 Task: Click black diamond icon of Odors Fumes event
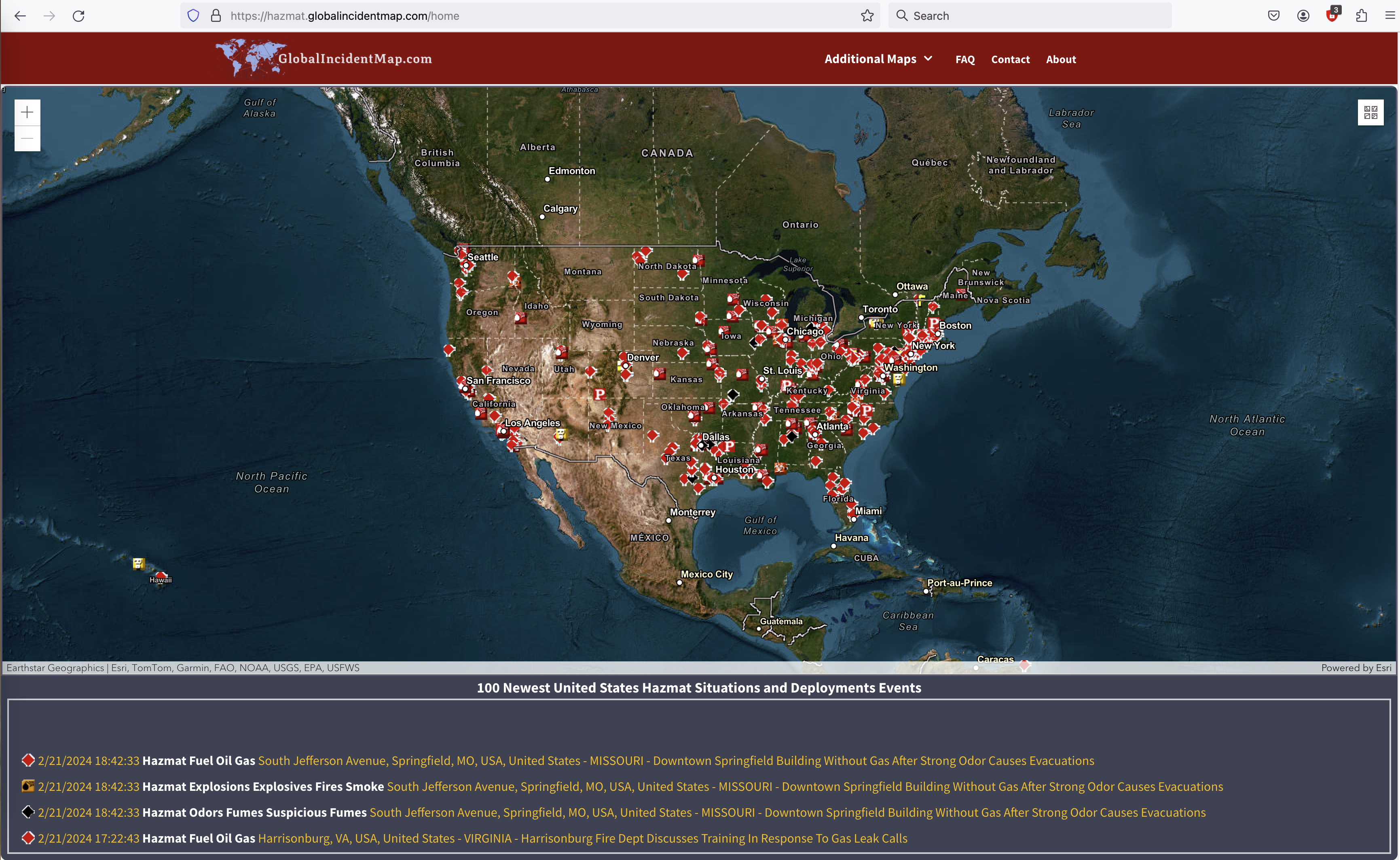pos(28,811)
